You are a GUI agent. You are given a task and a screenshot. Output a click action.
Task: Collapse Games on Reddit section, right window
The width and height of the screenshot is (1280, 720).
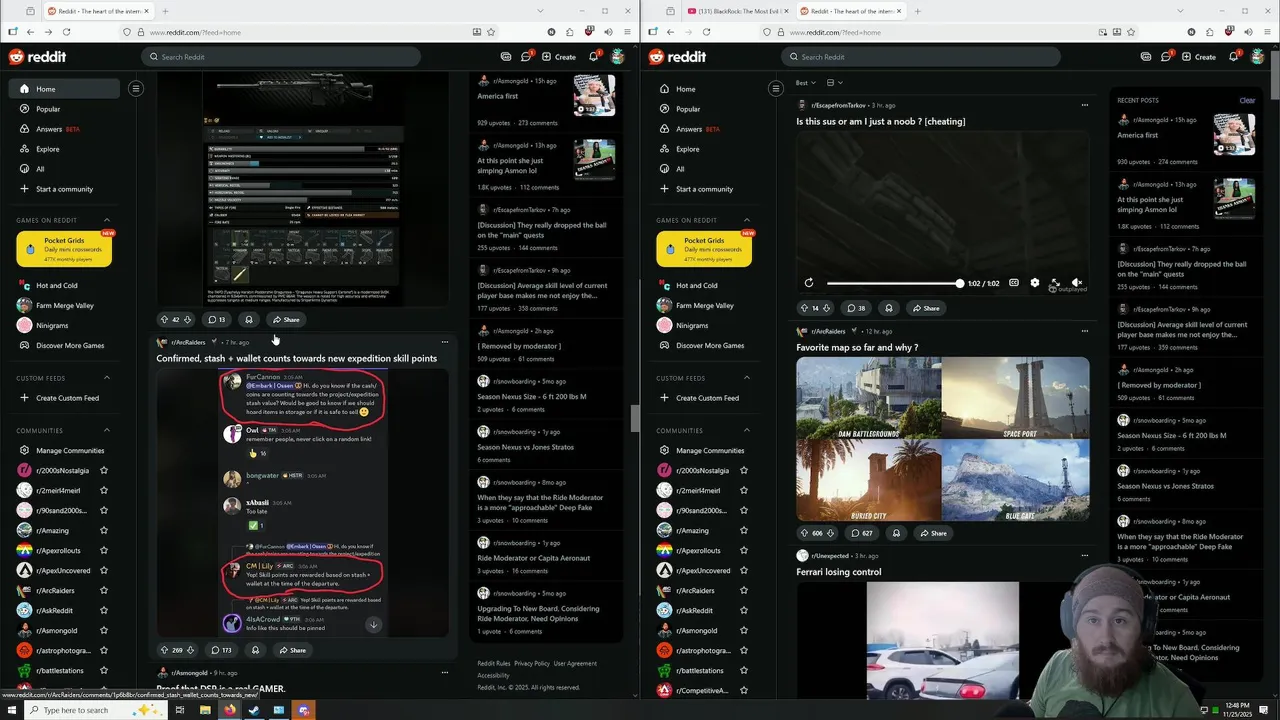[747, 220]
